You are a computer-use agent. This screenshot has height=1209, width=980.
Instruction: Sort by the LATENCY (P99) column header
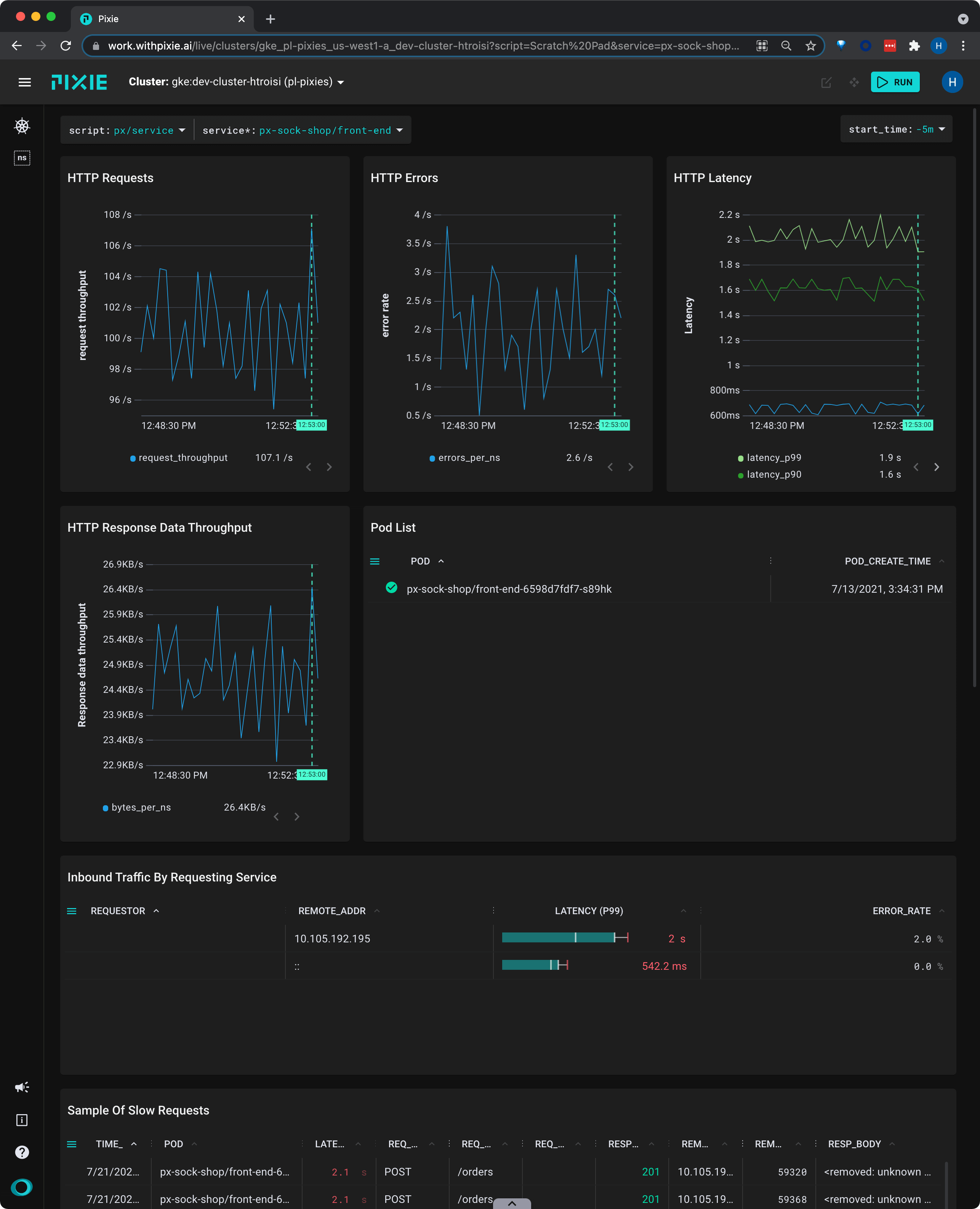tap(589, 911)
